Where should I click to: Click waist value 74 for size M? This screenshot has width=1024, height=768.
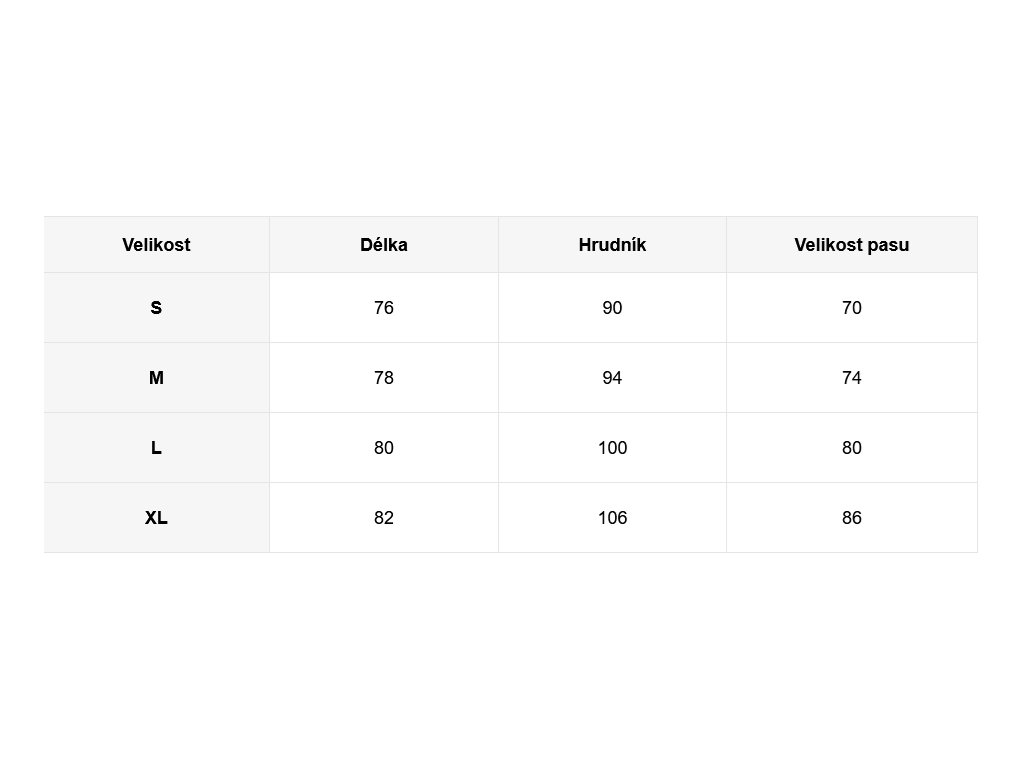point(852,378)
